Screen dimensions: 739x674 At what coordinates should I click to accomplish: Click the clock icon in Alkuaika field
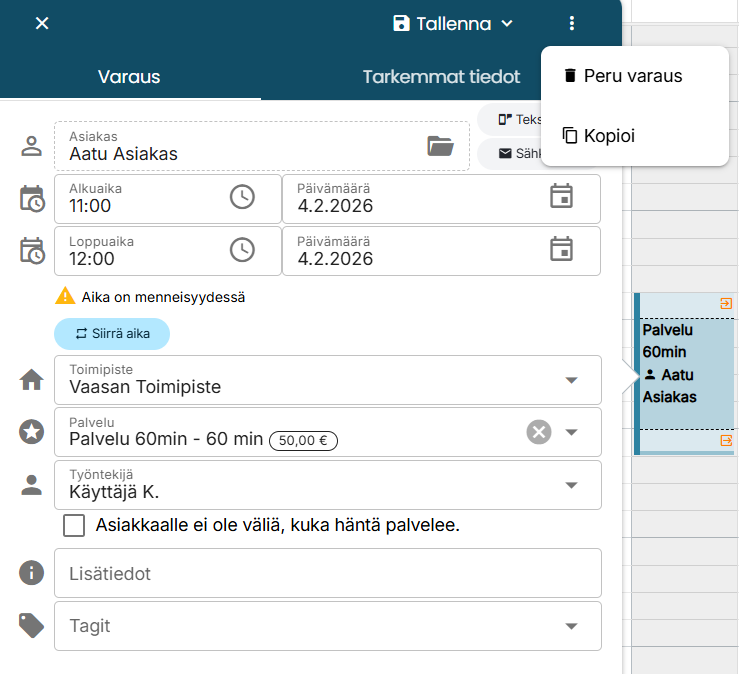pyautogui.click(x=242, y=198)
